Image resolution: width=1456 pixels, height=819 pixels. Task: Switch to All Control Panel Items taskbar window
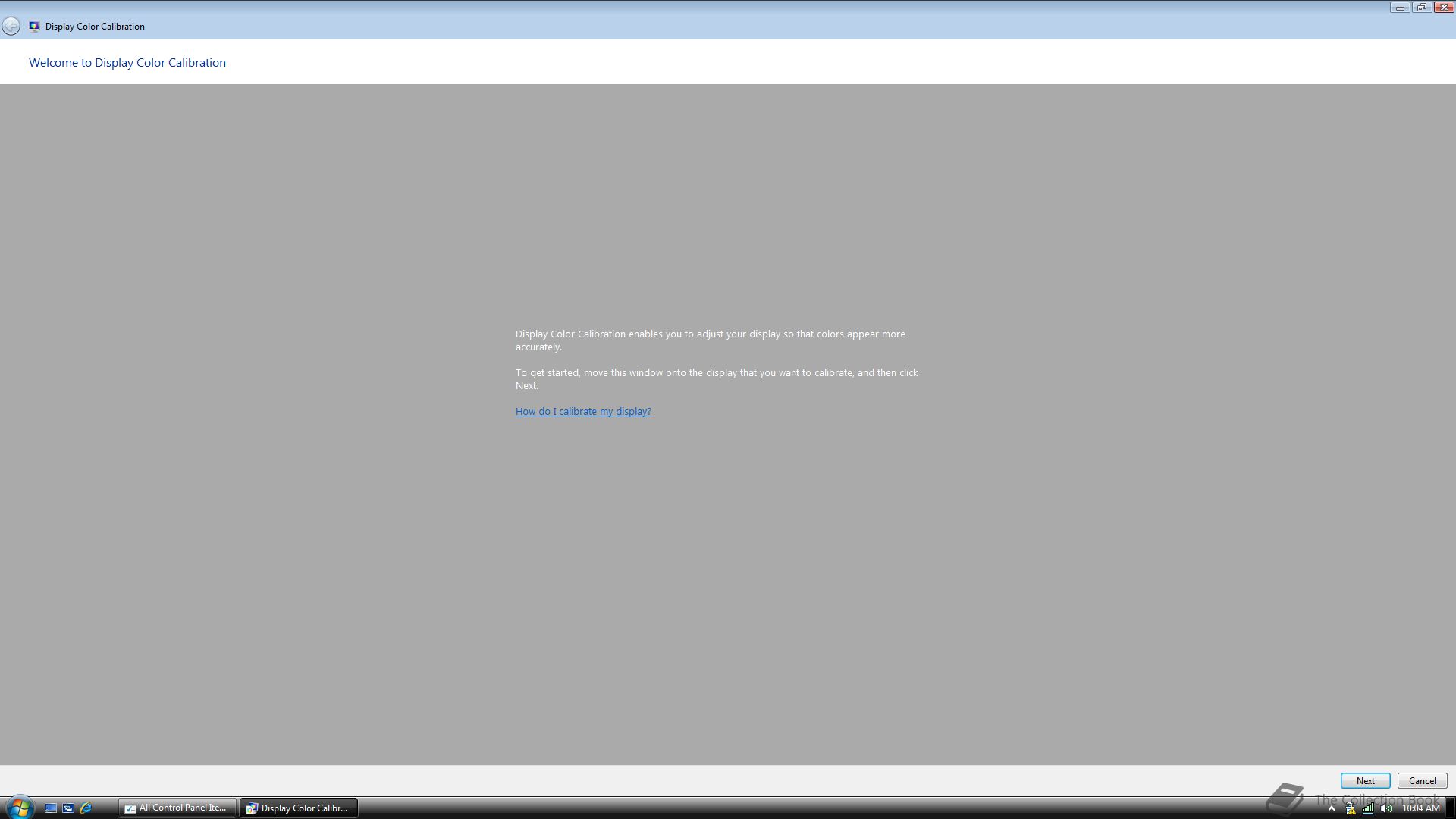coord(177,808)
